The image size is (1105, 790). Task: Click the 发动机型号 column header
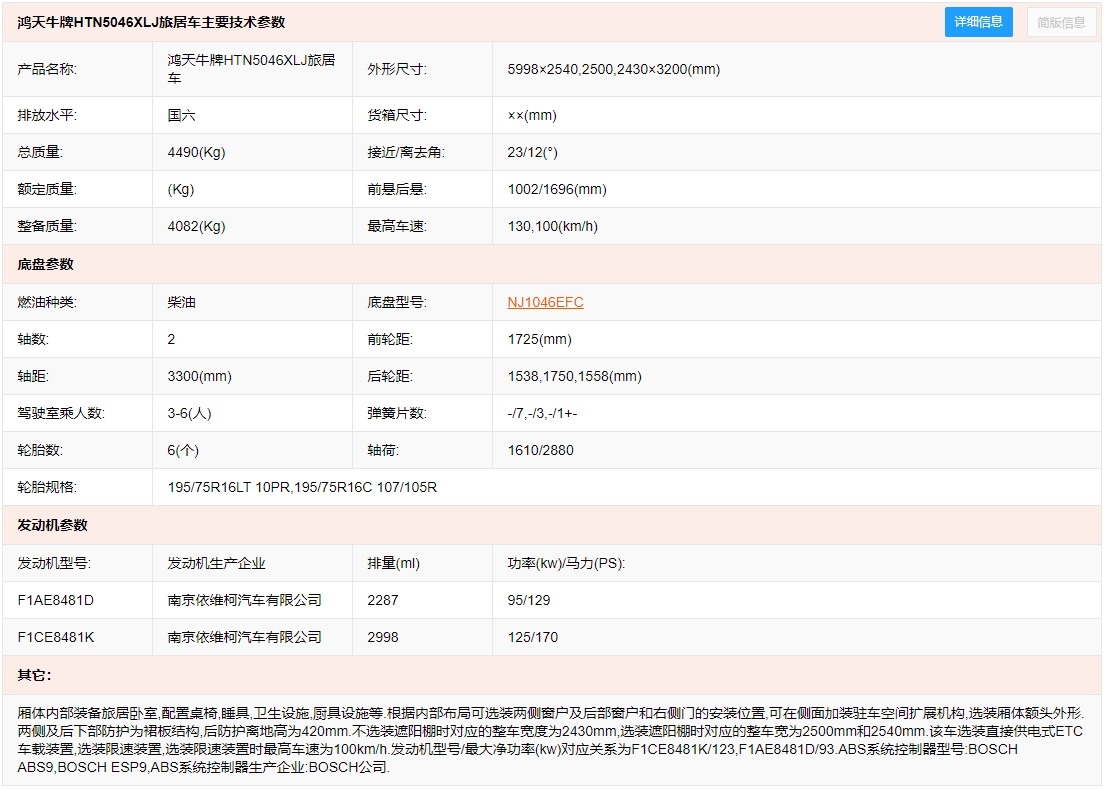54,563
